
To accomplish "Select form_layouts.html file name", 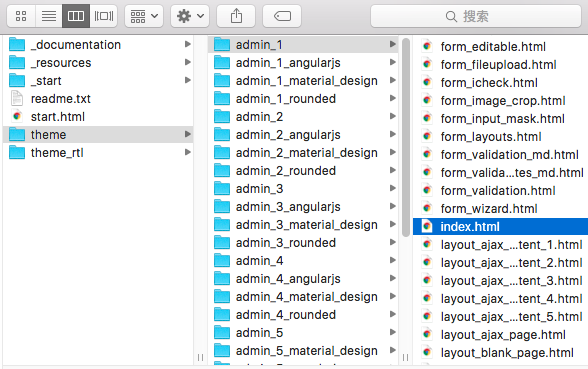I will tap(491, 137).
